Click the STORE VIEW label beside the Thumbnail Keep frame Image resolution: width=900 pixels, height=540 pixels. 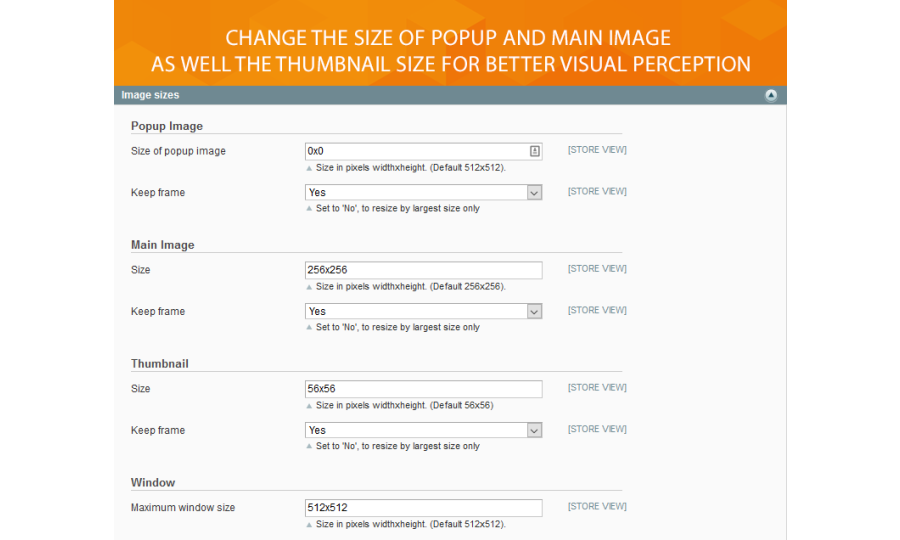pos(597,429)
